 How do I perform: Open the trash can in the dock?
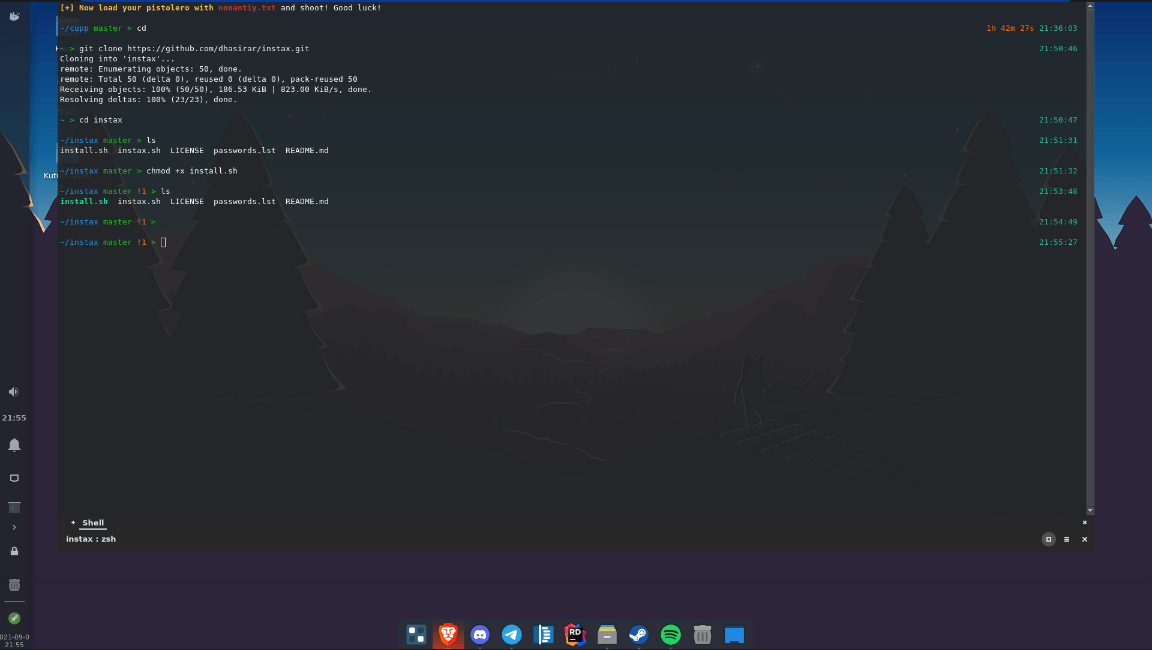click(702, 635)
